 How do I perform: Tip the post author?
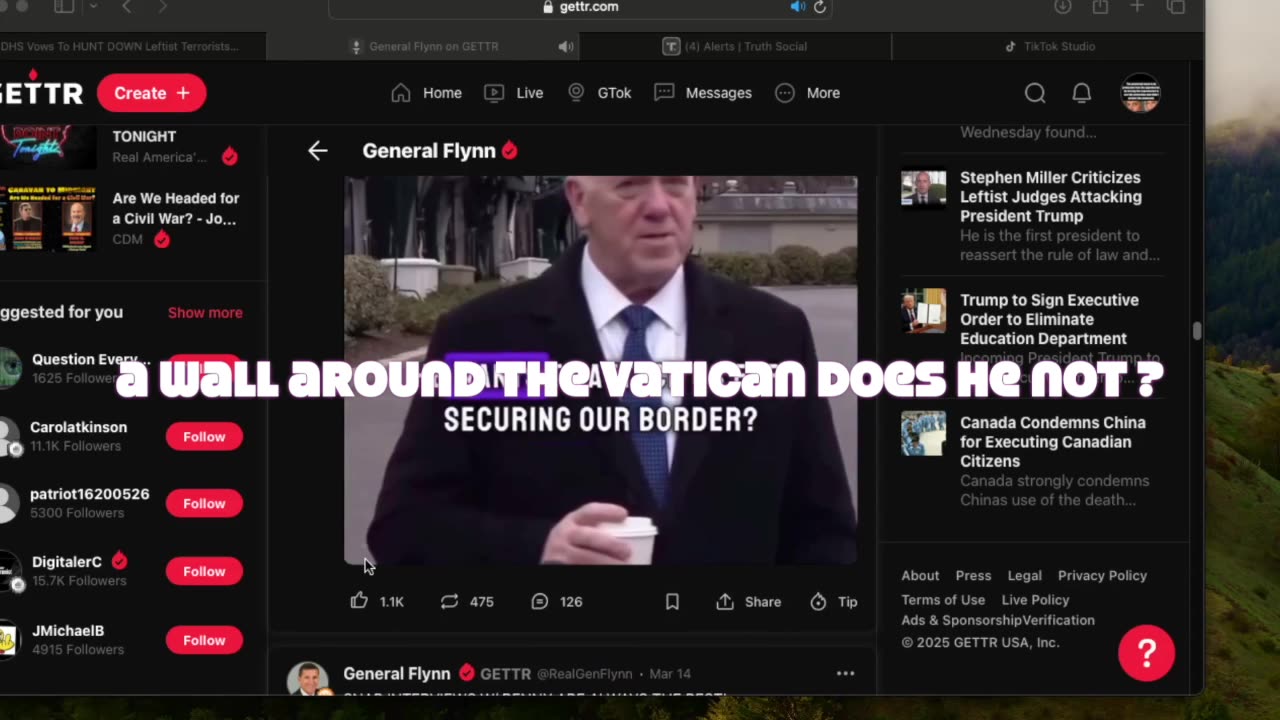[833, 601]
